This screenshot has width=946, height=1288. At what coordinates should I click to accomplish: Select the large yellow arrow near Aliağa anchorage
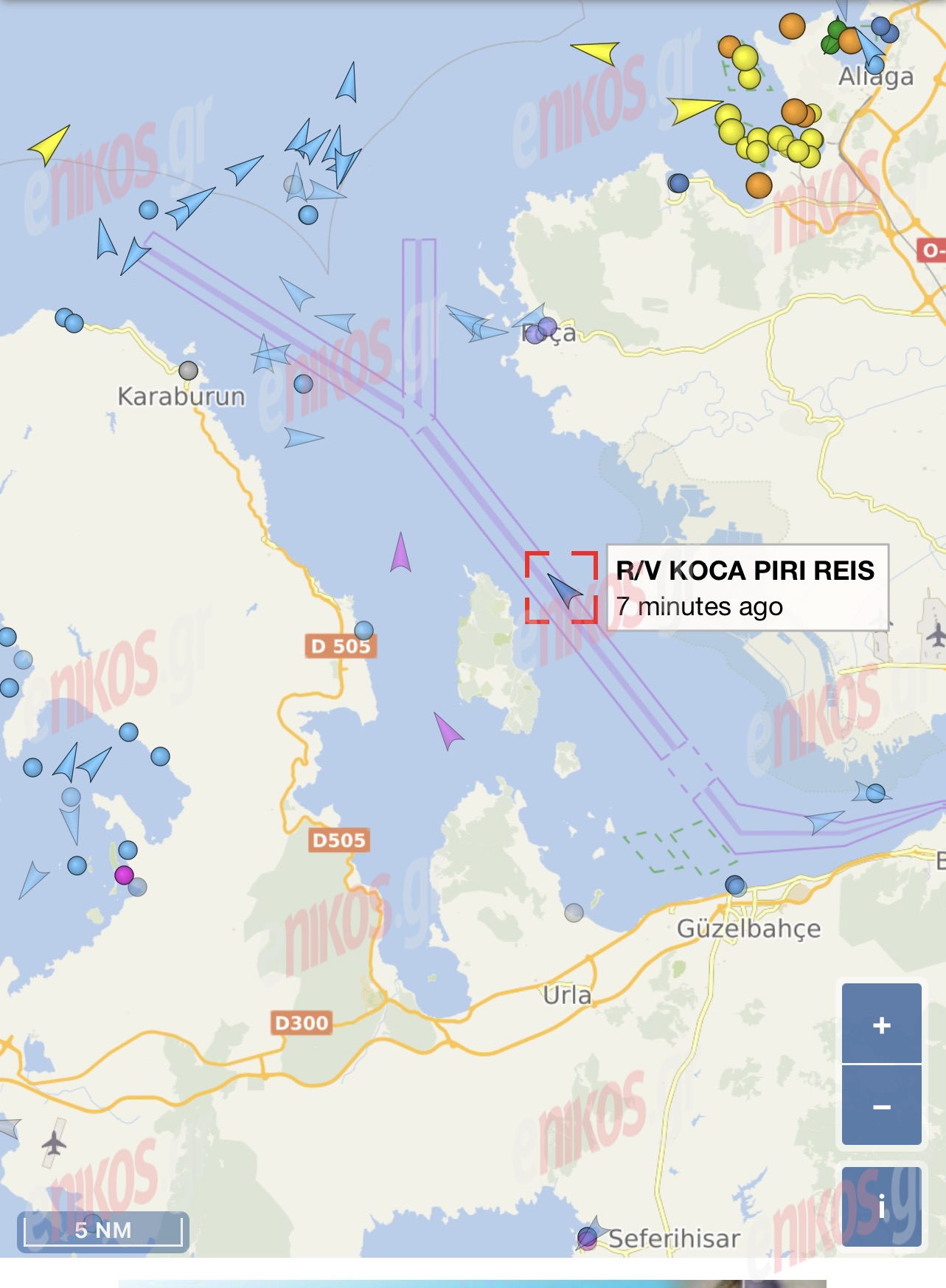694,110
